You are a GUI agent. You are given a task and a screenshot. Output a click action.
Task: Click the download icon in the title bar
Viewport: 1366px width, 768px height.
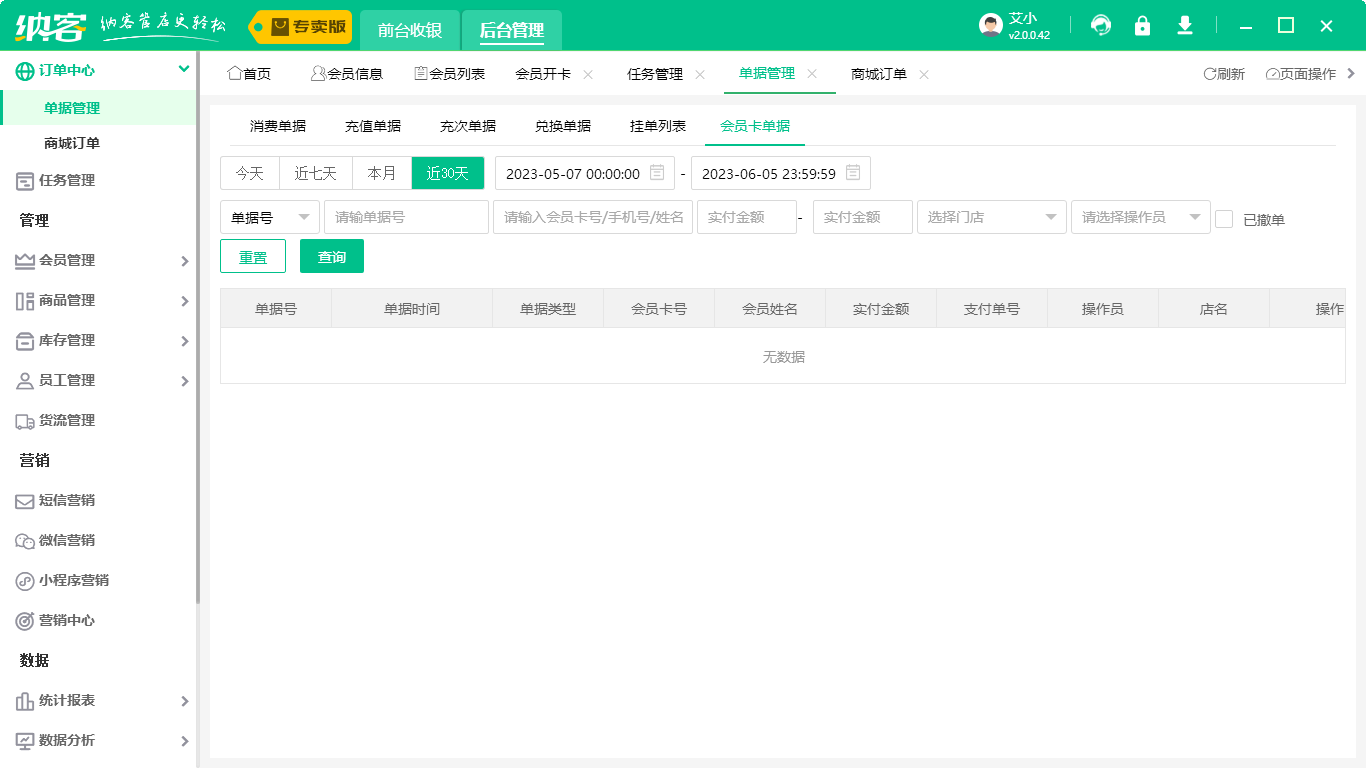[x=1184, y=25]
